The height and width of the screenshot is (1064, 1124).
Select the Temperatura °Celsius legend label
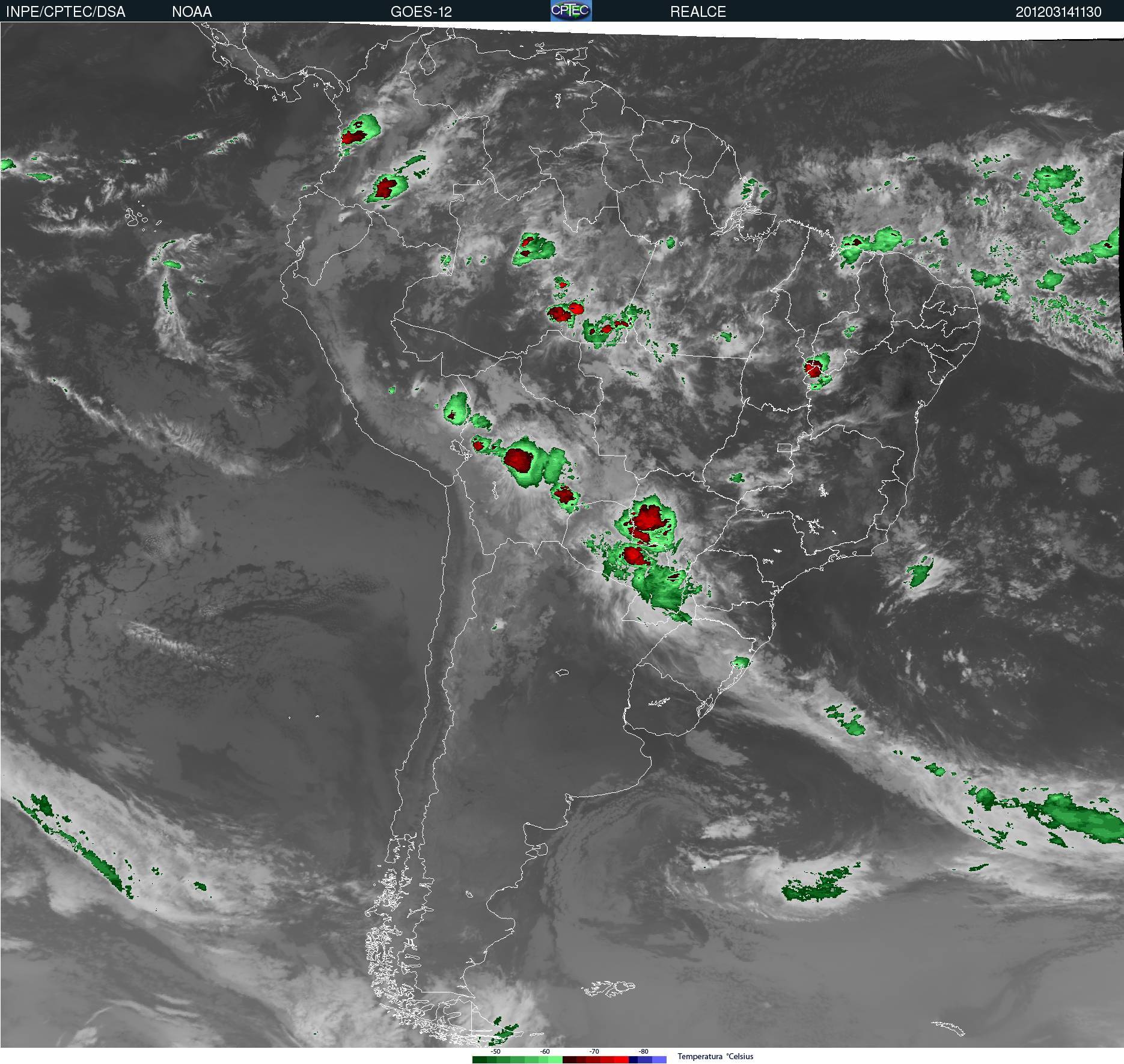pos(715,1056)
